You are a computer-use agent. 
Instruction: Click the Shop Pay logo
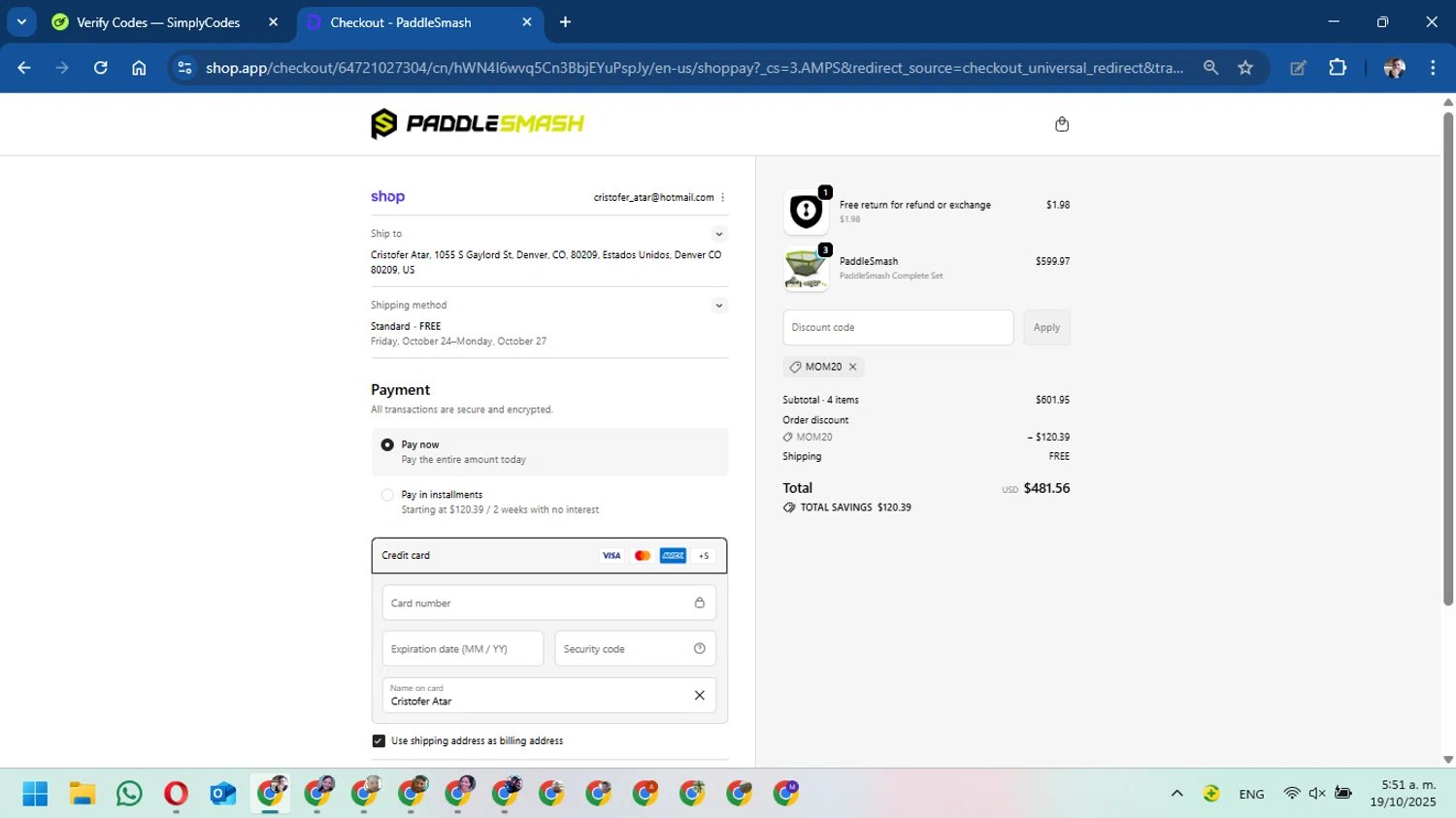click(x=387, y=196)
